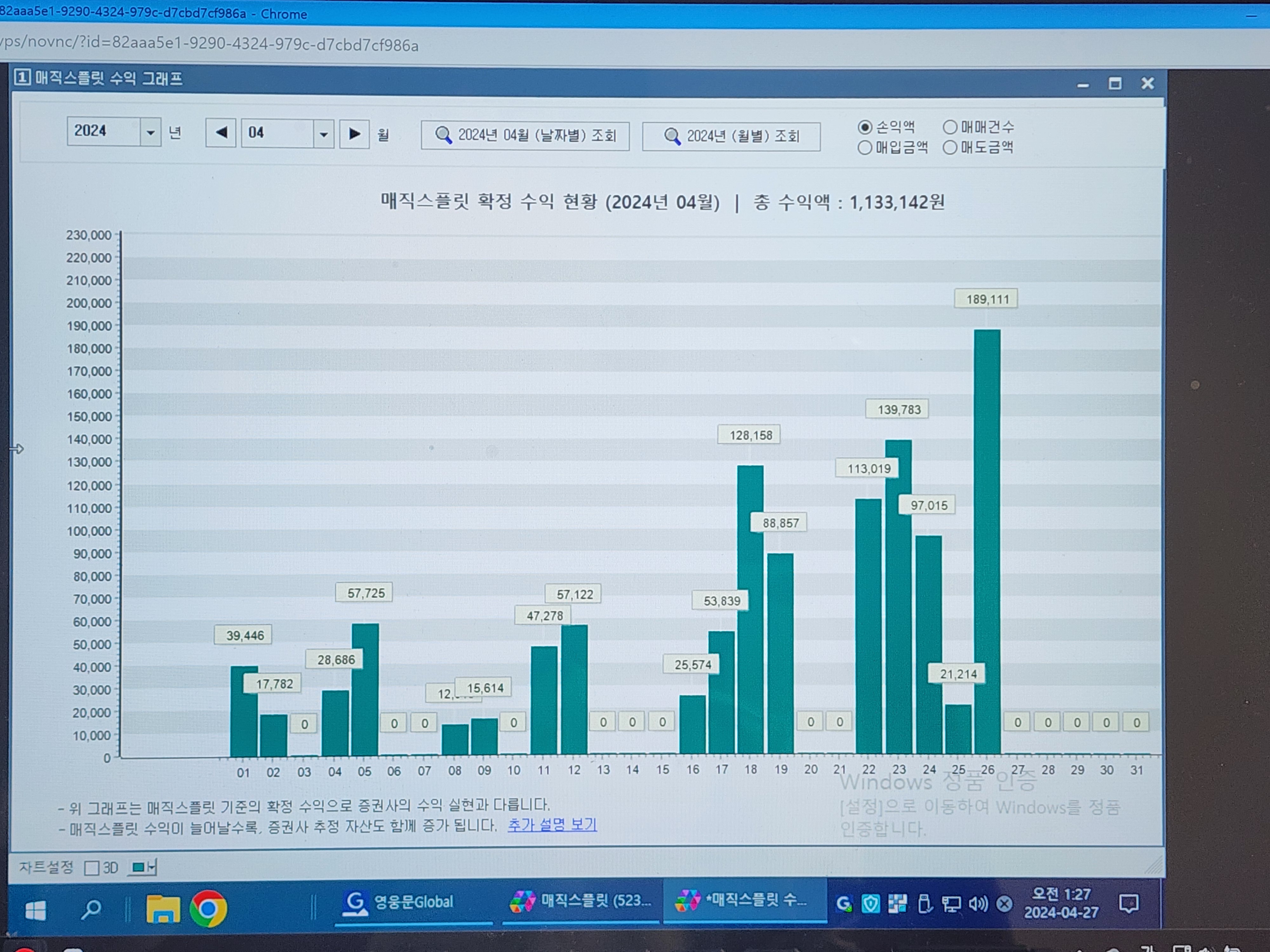Switch to 매직스플릿 (523... taskbar window
Screen dimensions: 1270x952
pyautogui.click(x=581, y=902)
